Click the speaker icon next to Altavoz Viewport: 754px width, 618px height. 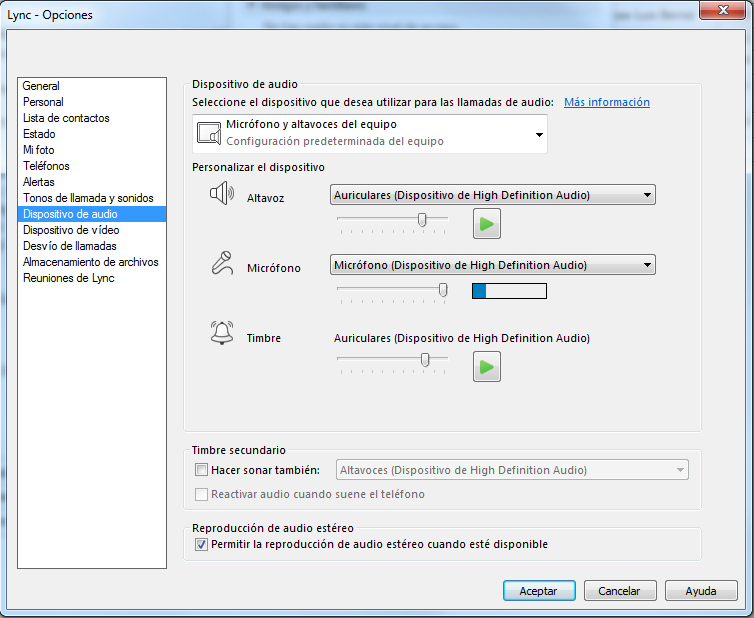click(222, 193)
